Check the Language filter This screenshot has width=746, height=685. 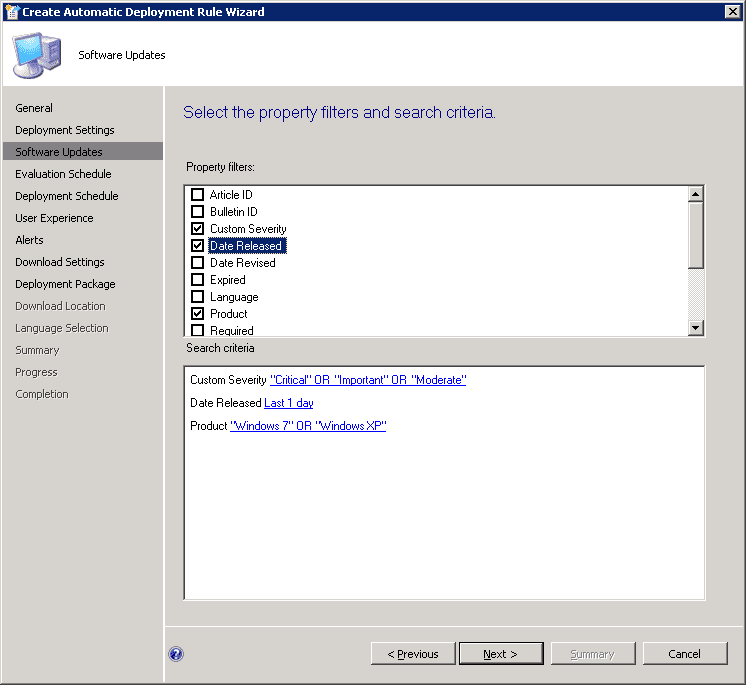[x=197, y=297]
